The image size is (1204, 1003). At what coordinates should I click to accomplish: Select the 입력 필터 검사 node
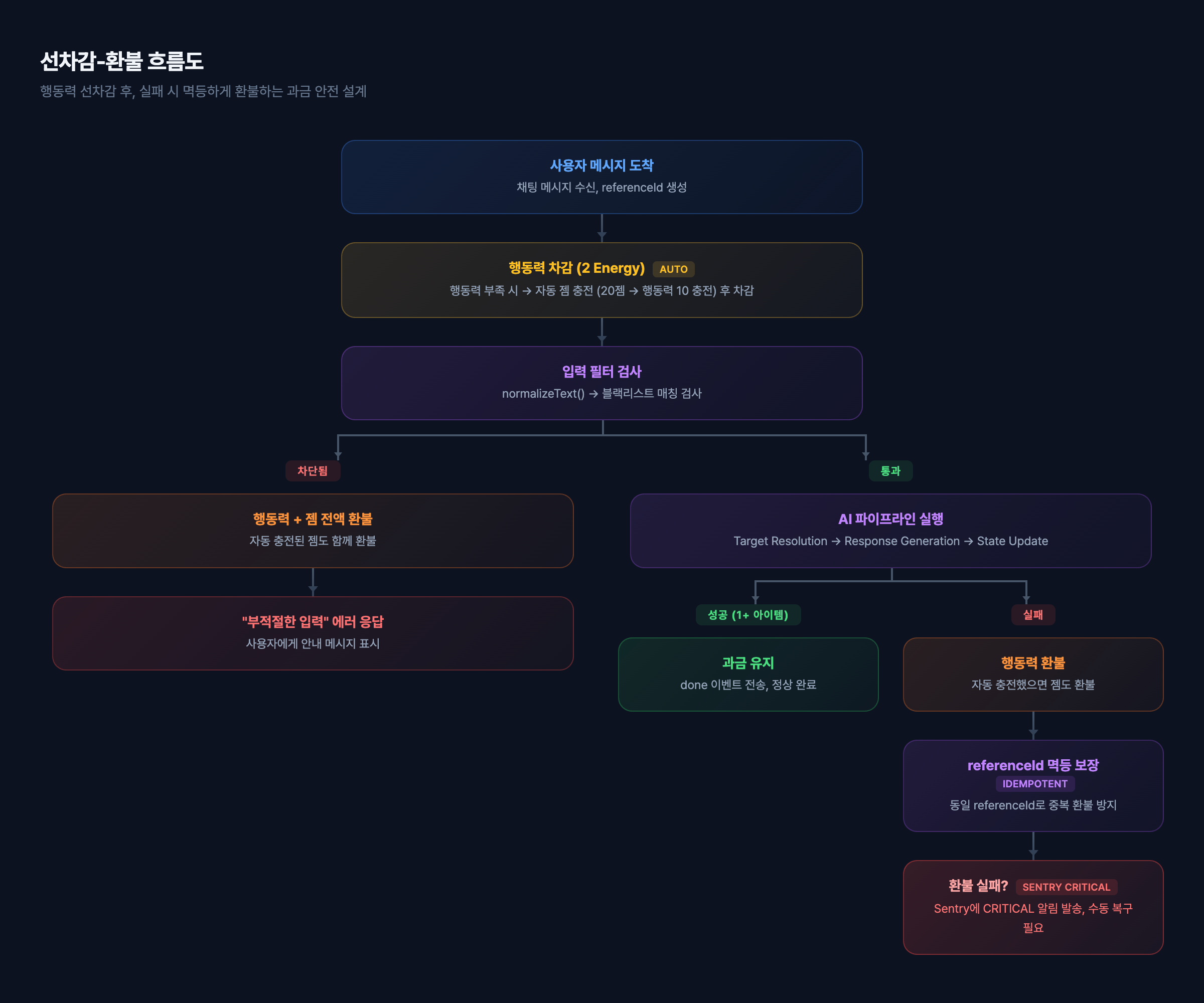pyautogui.click(x=601, y=382)
